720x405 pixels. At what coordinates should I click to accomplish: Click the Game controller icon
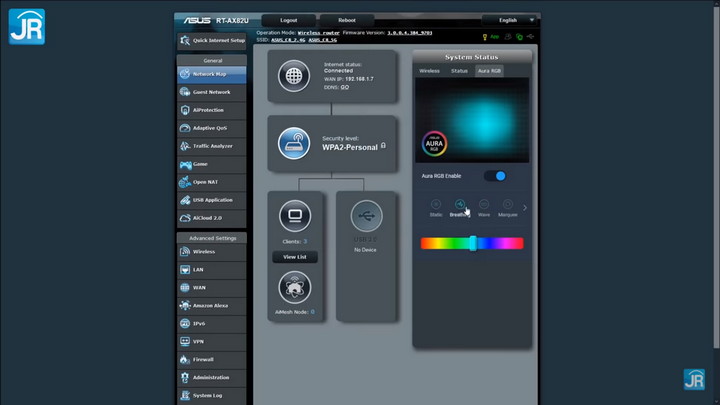(x=186, y=164)
